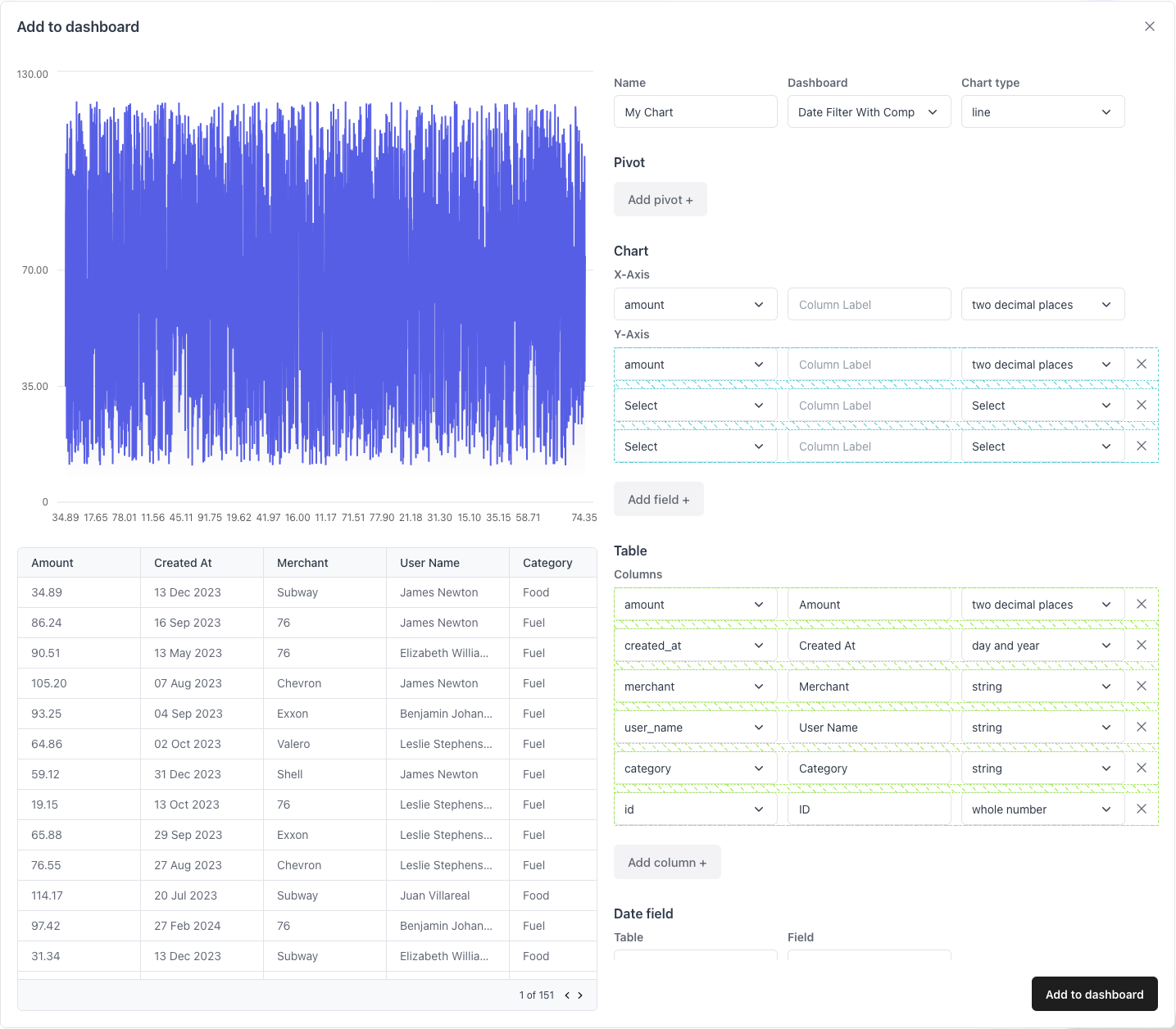This screenshot has width=1176, height=1029.
Task: Expand X-Axis amount column dropdown
Action: 694,305
